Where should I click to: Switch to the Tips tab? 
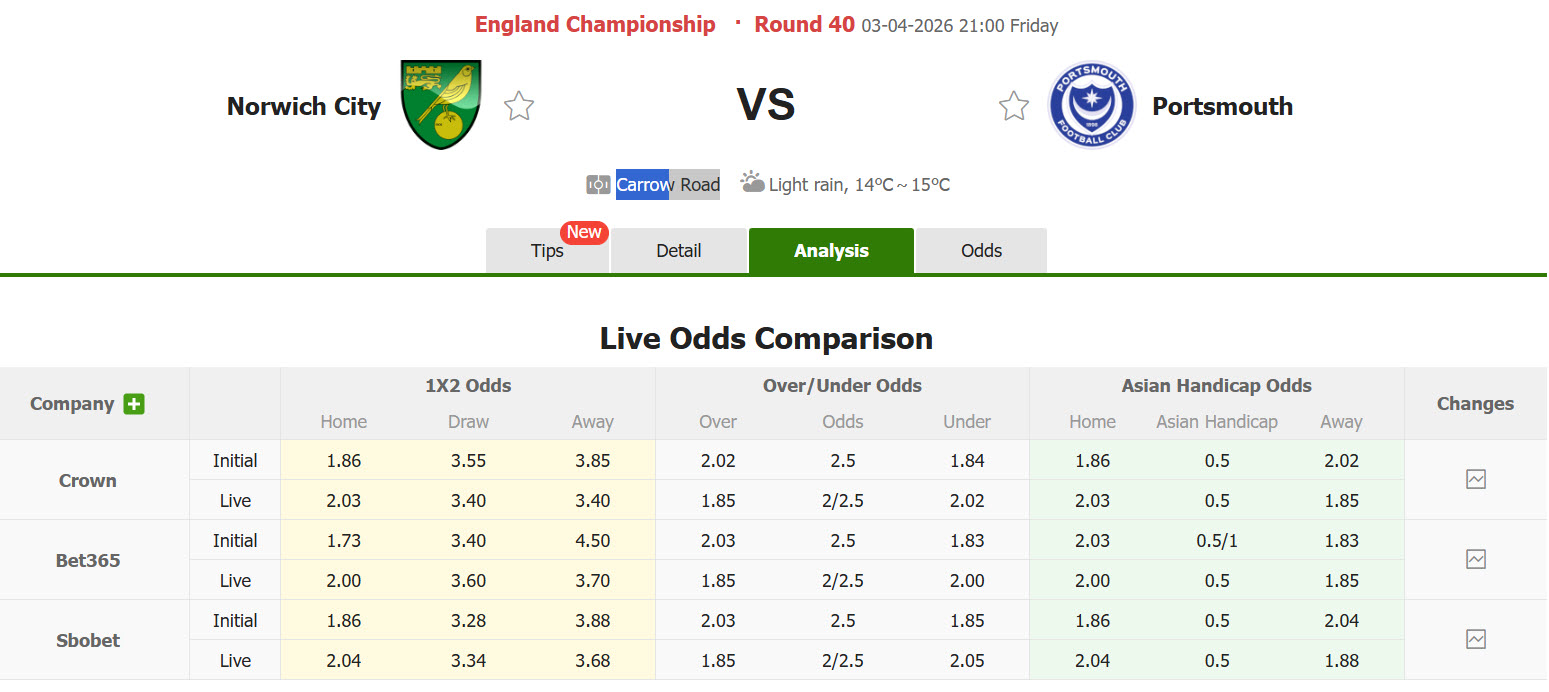[x=547, y=250]
